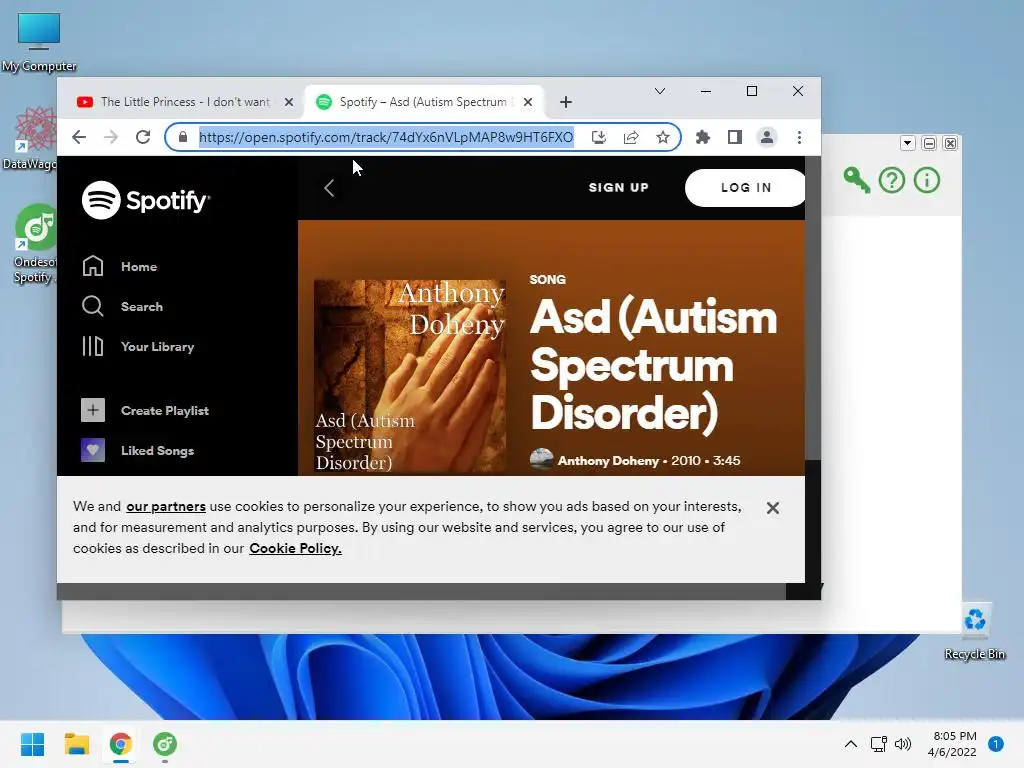1024x768 pixels.
Task: Click the green key icon in Ondesoft window
Action: click(856, 180)
